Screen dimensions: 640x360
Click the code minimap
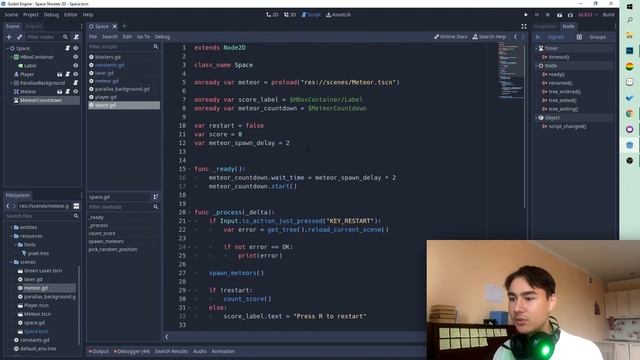(511, 71)
